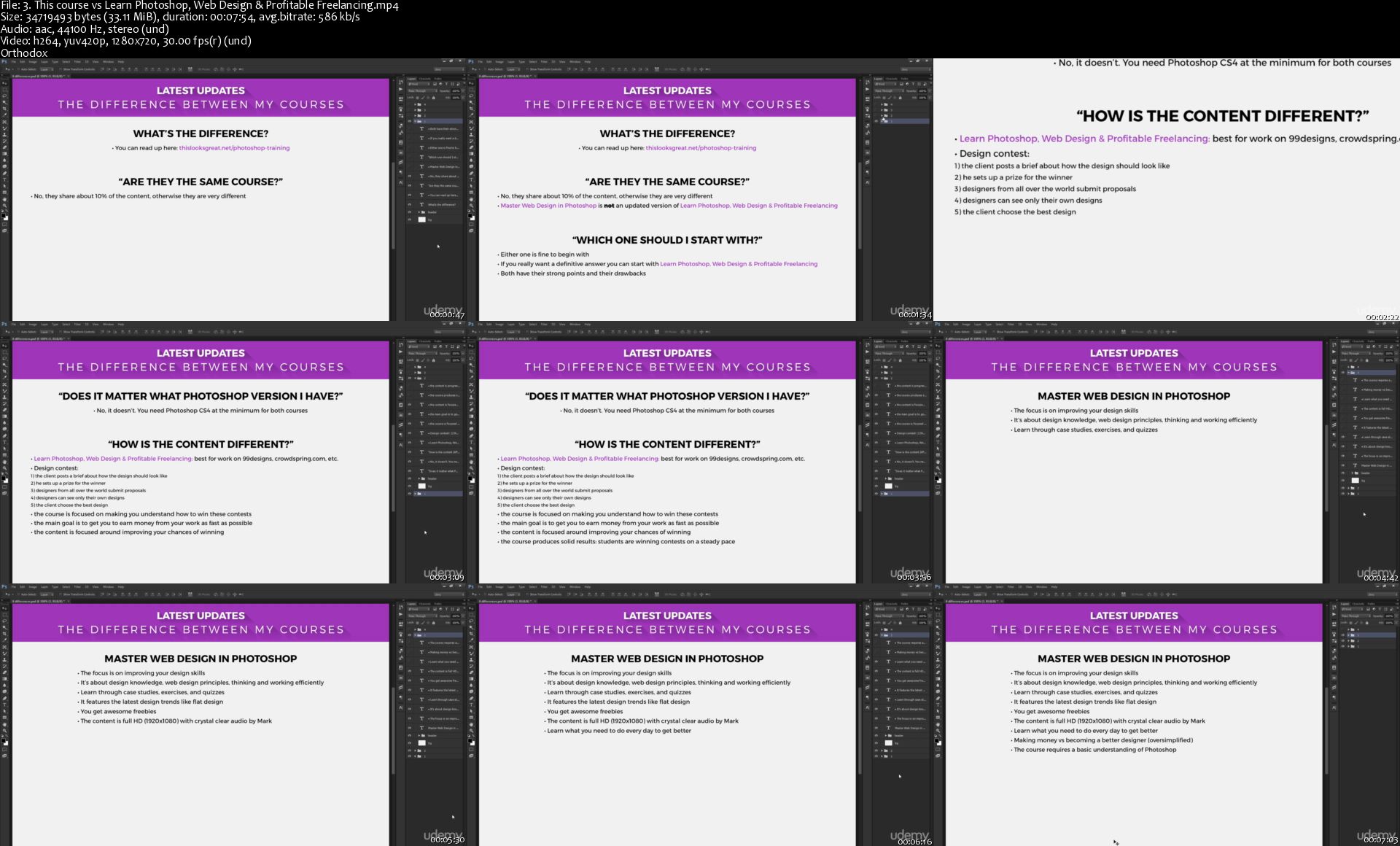Select the Type tool in the 00:00:47 frame
1400x846 pixels.
[x=4, y=179]
